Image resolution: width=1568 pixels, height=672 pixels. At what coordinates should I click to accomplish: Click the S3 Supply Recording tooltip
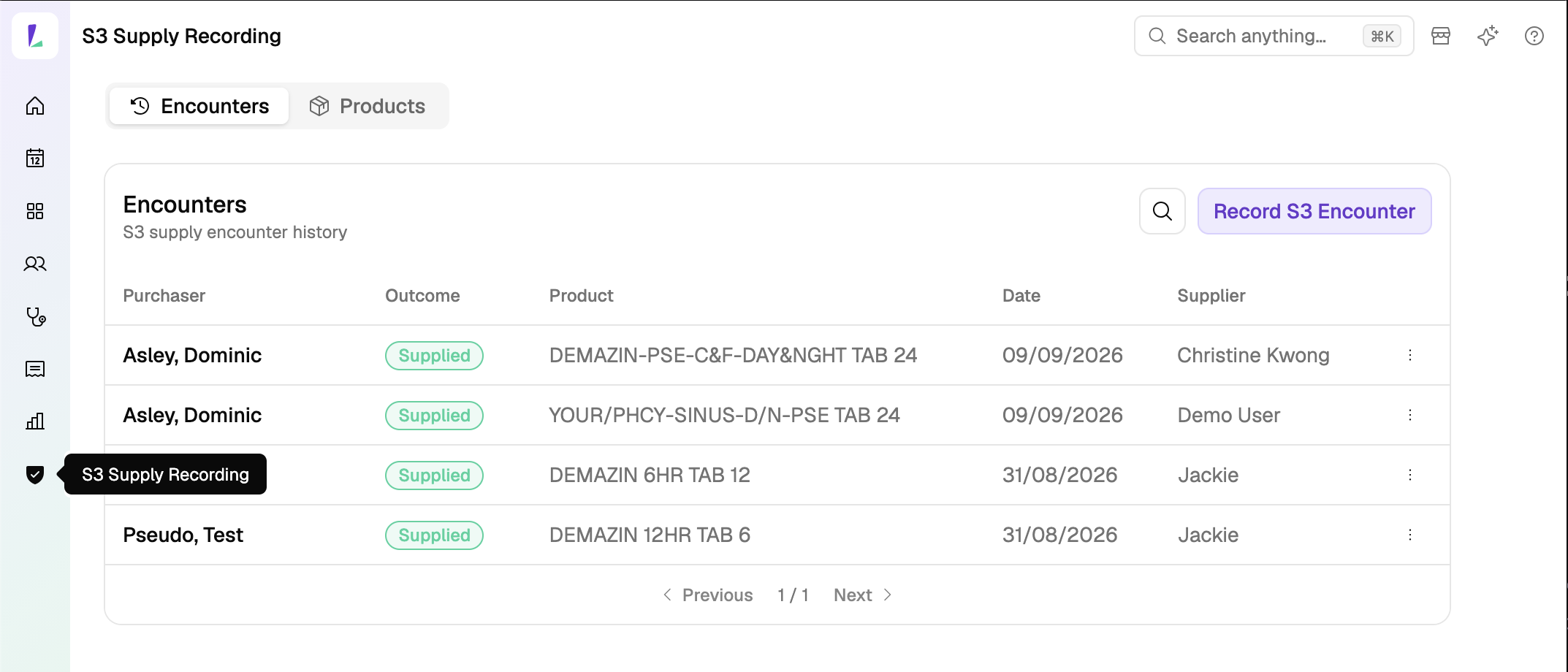click(165, 474)
